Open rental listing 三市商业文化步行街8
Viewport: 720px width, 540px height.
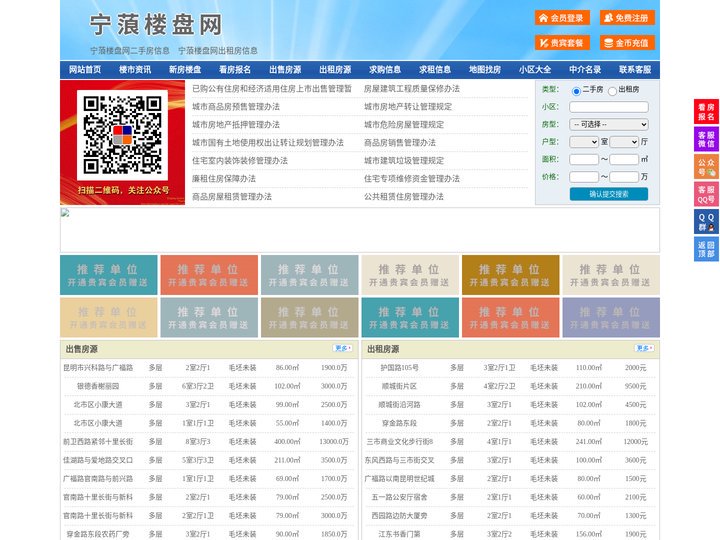tap(399, 442)
